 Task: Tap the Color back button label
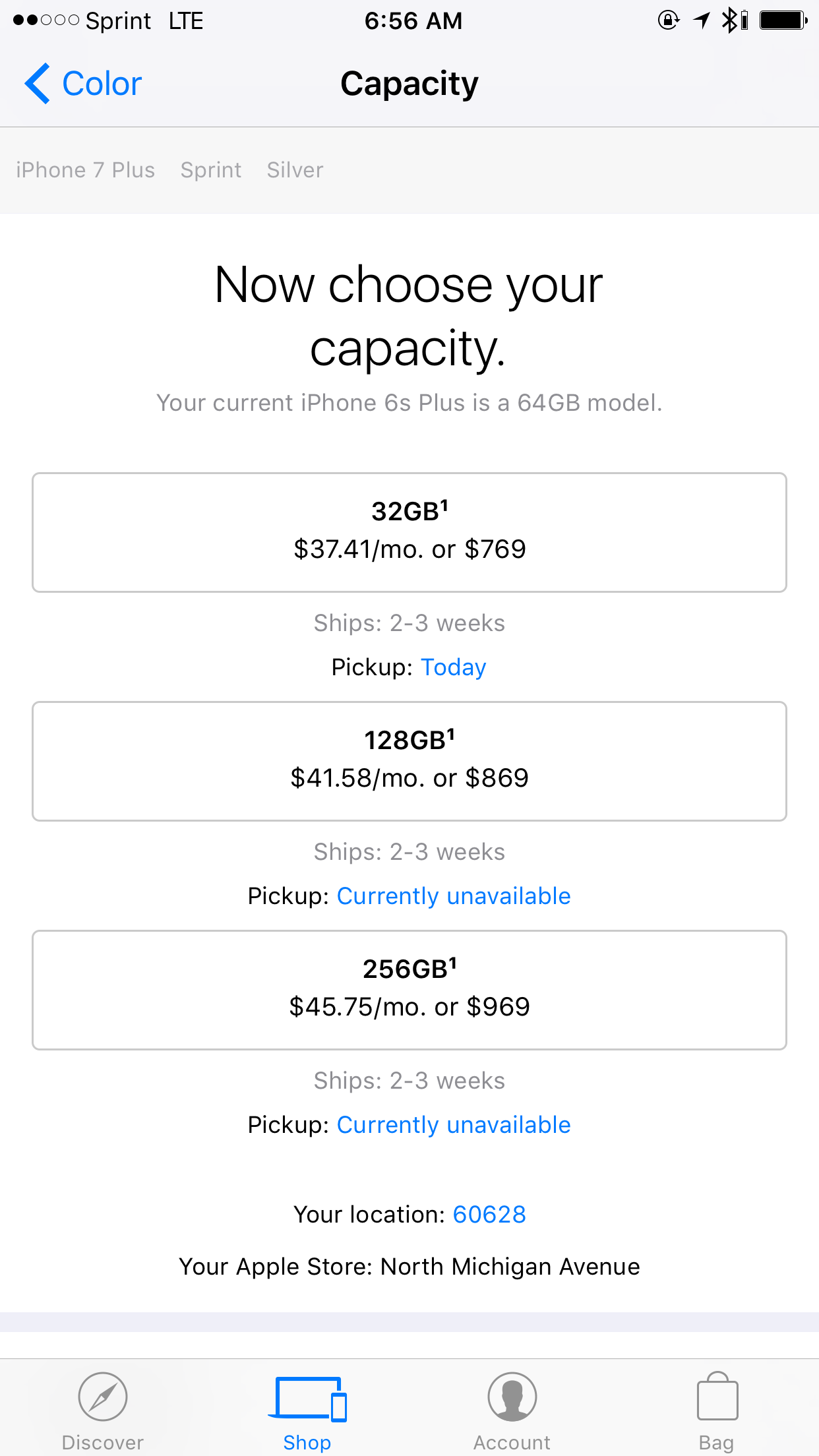pos(102,84)
